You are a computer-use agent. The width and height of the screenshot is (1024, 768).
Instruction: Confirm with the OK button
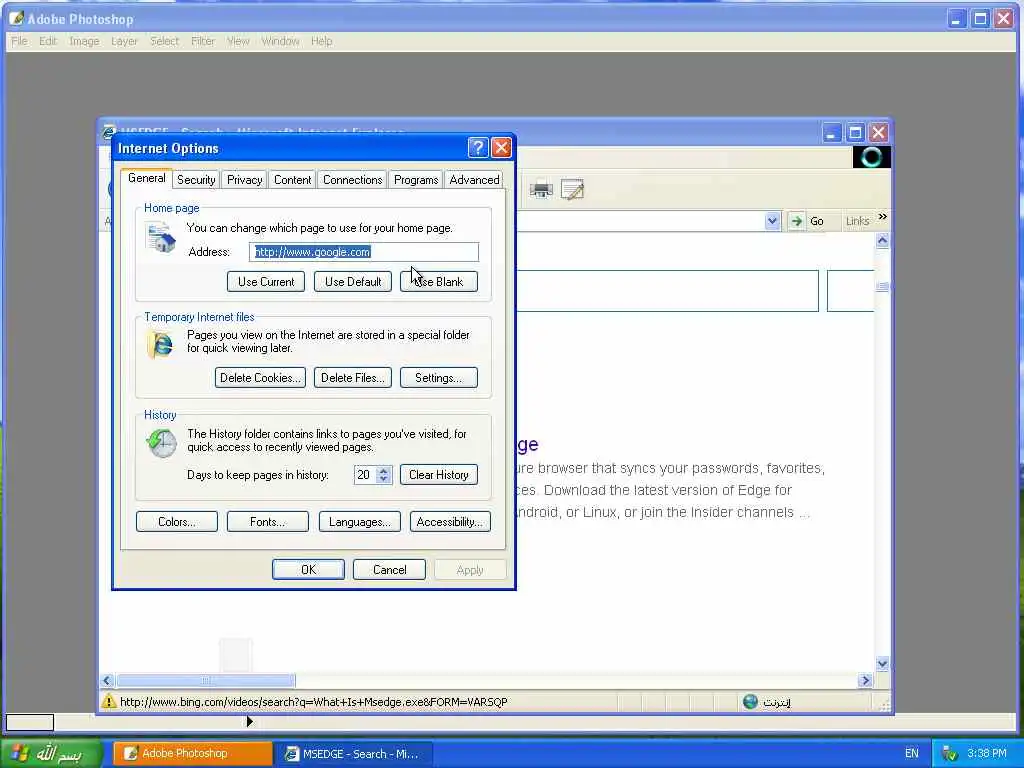tap(308, 569)
